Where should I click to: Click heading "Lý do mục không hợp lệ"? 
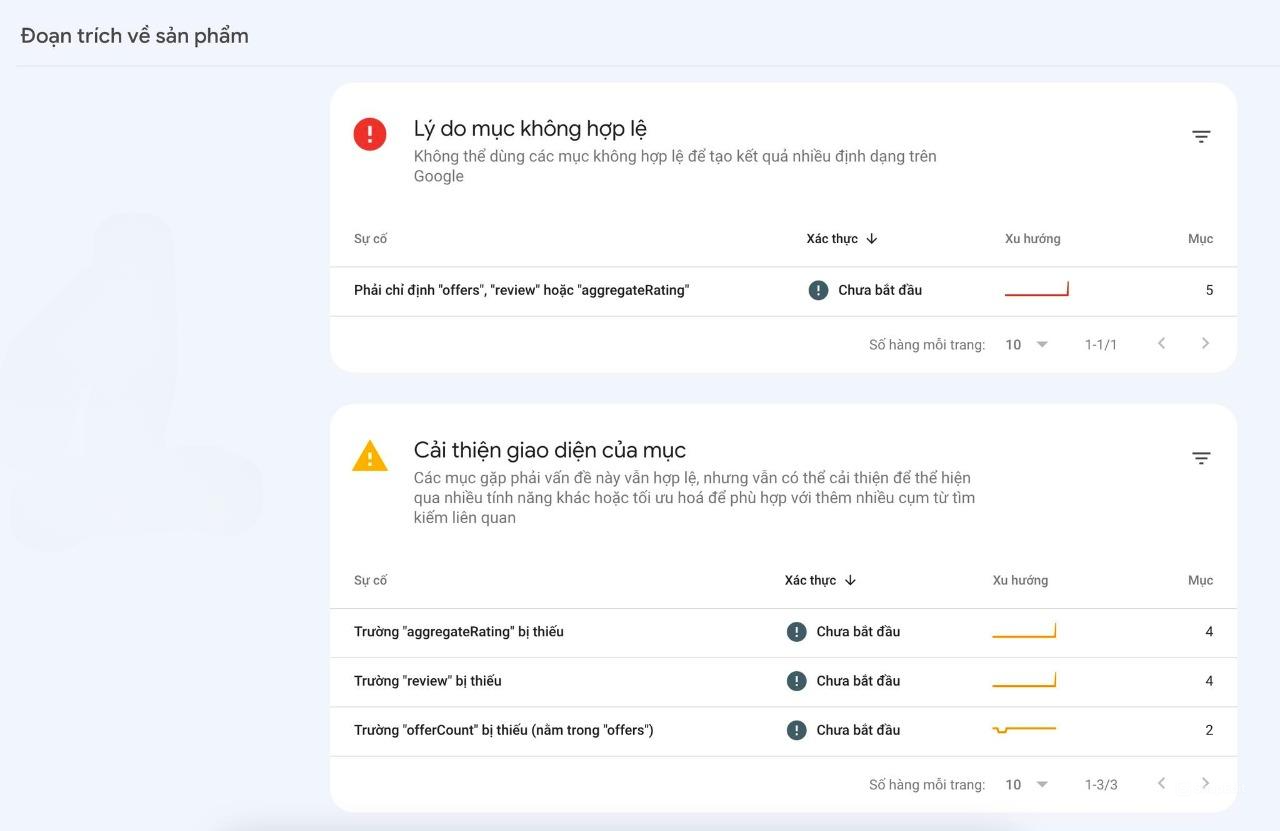530,129
